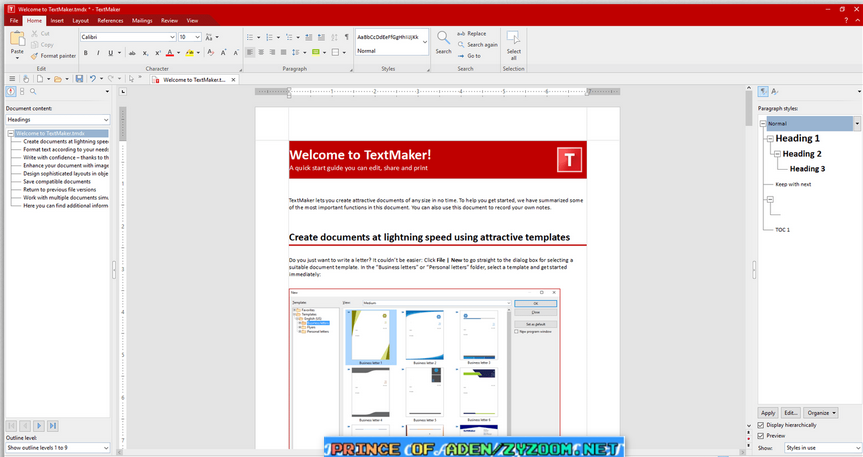Open the multilevel list icon
The height and width of the screenshot is (457, 863).
click(289, 37)
